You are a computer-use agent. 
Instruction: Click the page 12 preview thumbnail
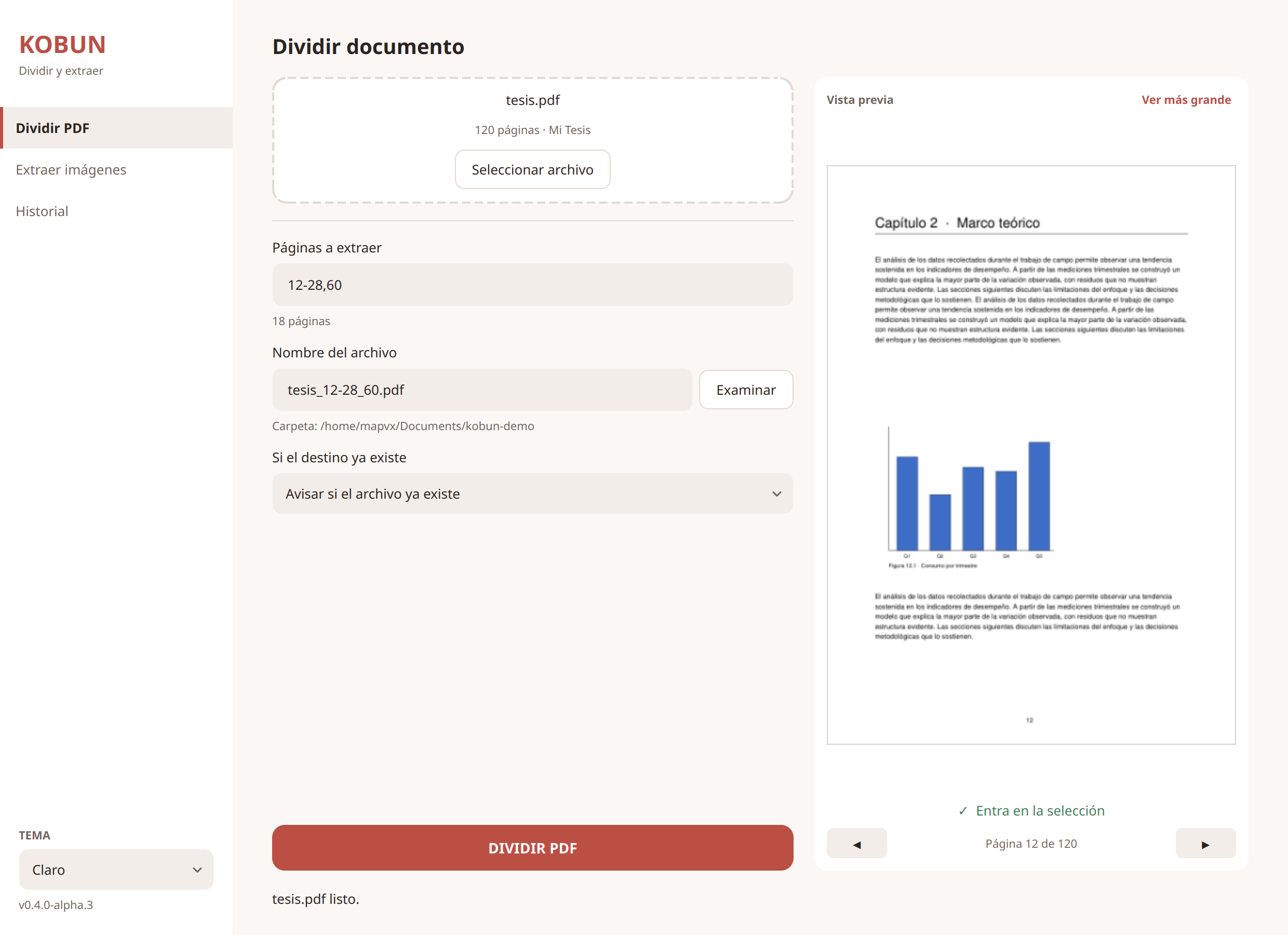point(1031,455)
